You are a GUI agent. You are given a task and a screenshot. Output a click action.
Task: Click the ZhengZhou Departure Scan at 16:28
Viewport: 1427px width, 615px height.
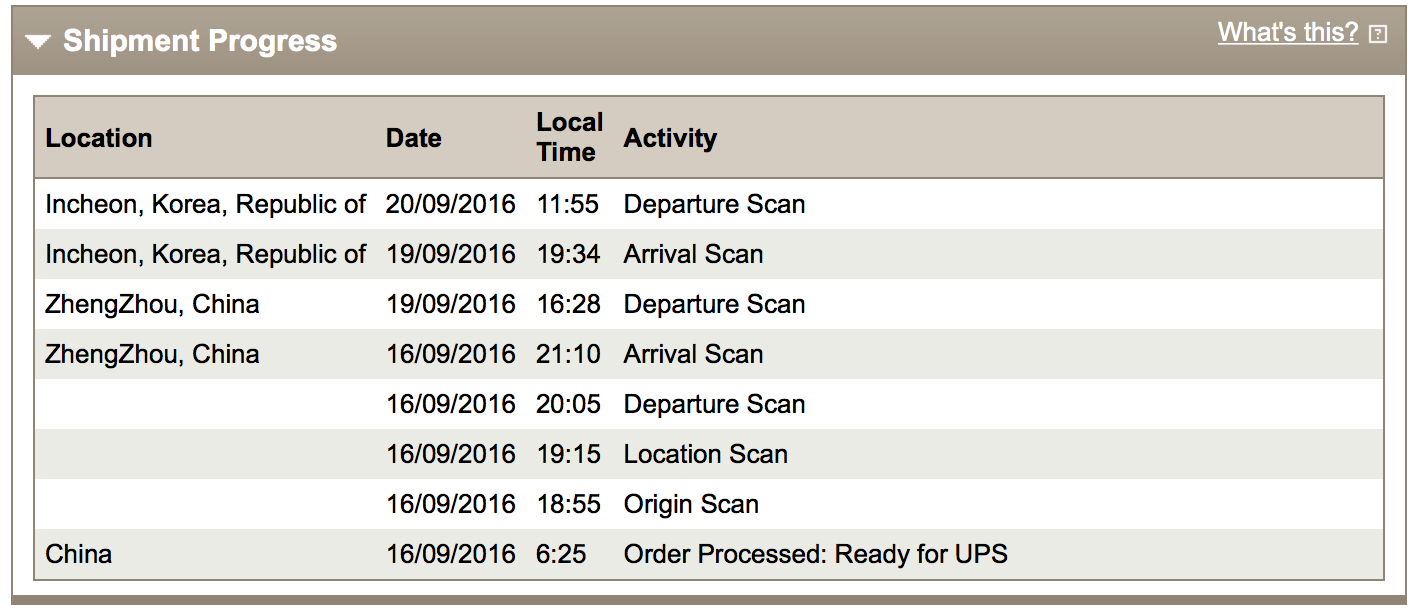coord(714,305)
